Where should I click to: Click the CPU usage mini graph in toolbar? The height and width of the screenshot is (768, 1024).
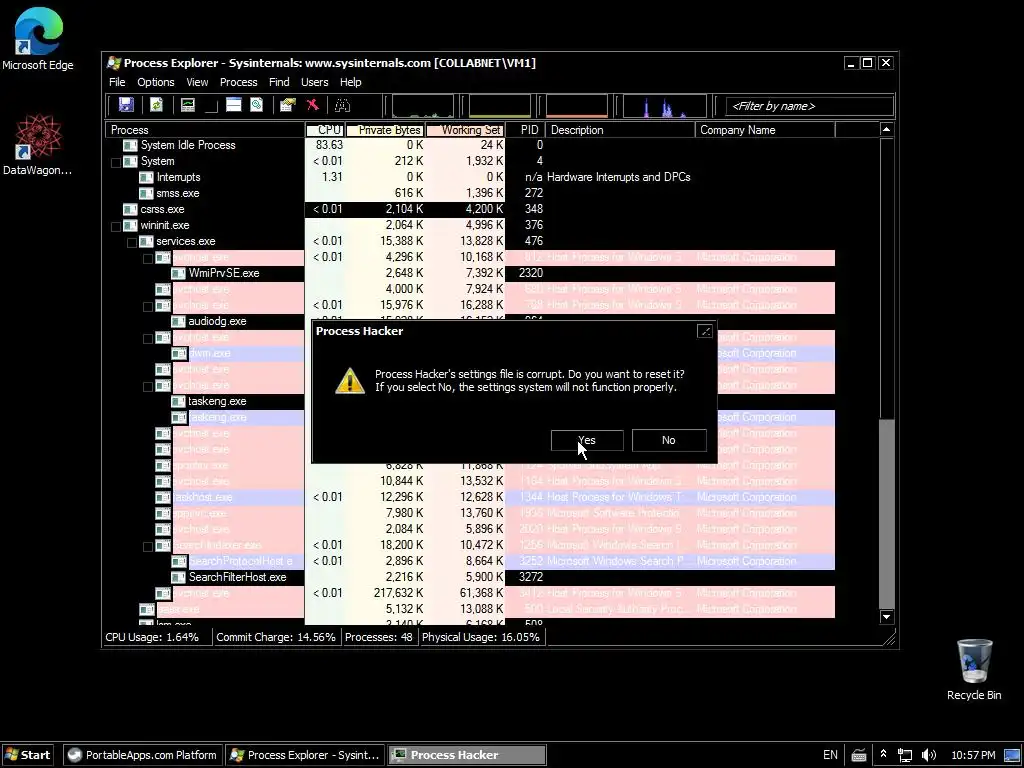point(423,106)
